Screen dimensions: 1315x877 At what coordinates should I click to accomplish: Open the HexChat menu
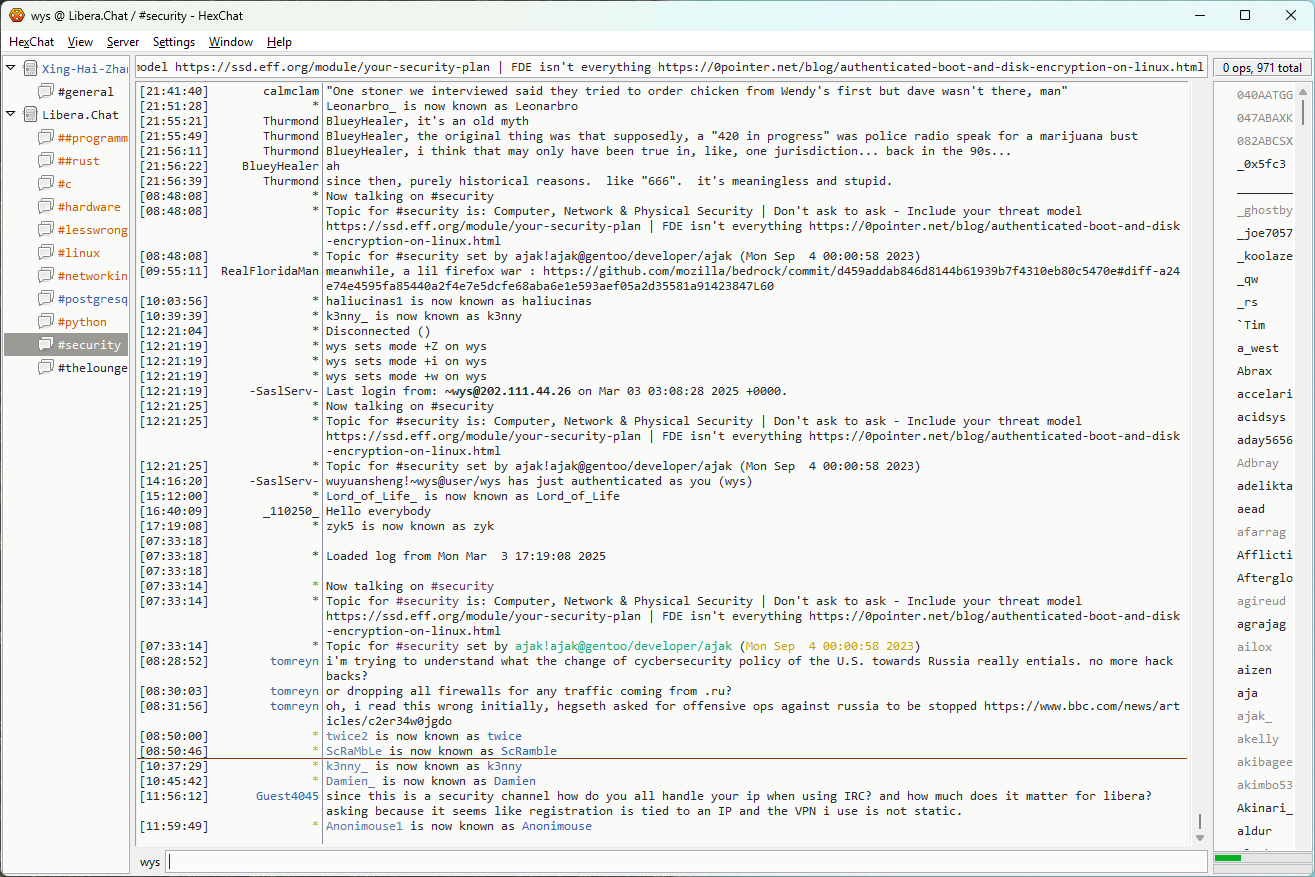32,42
